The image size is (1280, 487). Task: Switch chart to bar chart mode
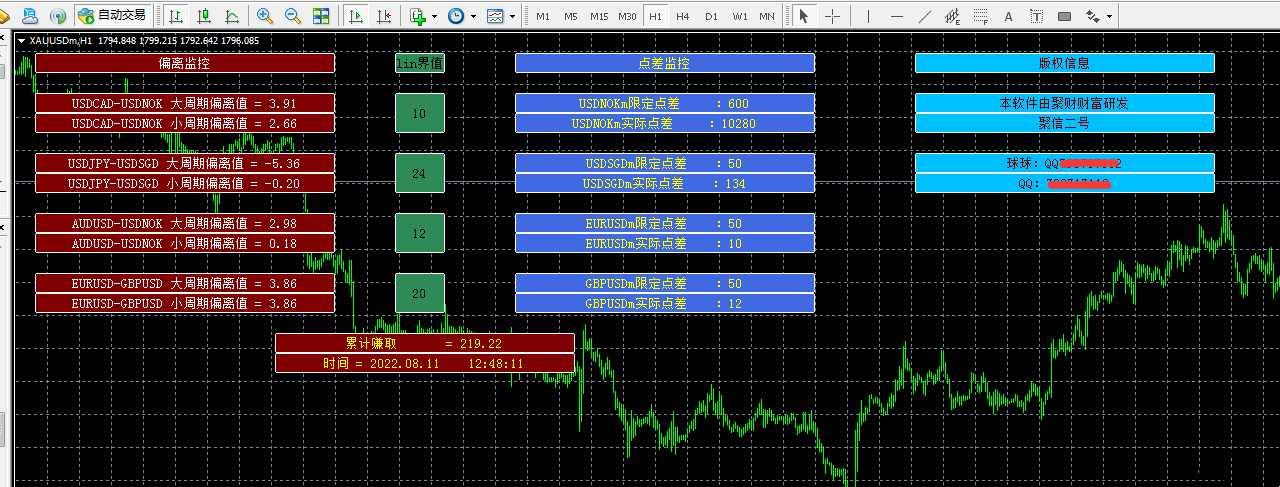point(176,16)
